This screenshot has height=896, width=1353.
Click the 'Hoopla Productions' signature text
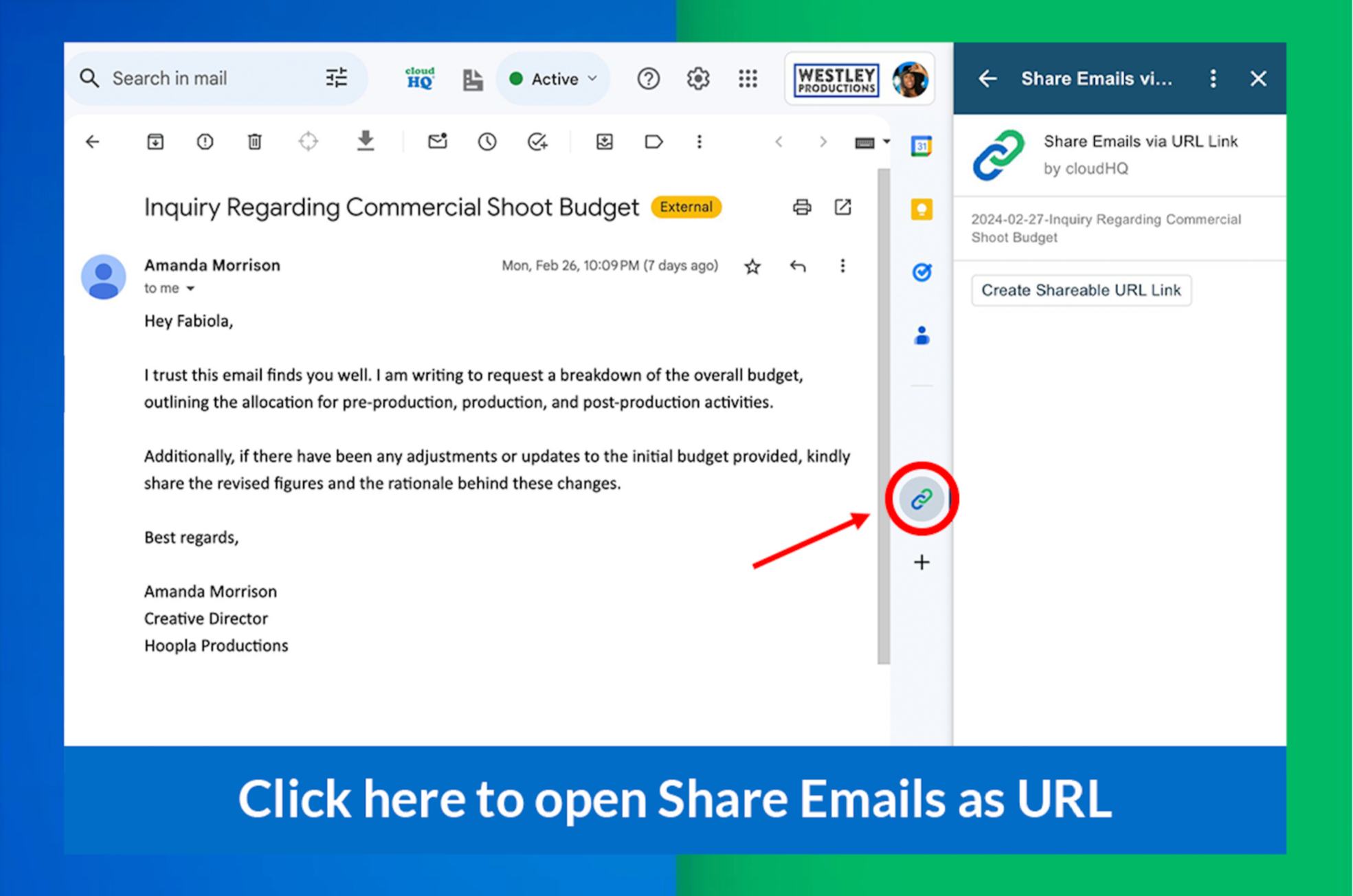(216, 646)
